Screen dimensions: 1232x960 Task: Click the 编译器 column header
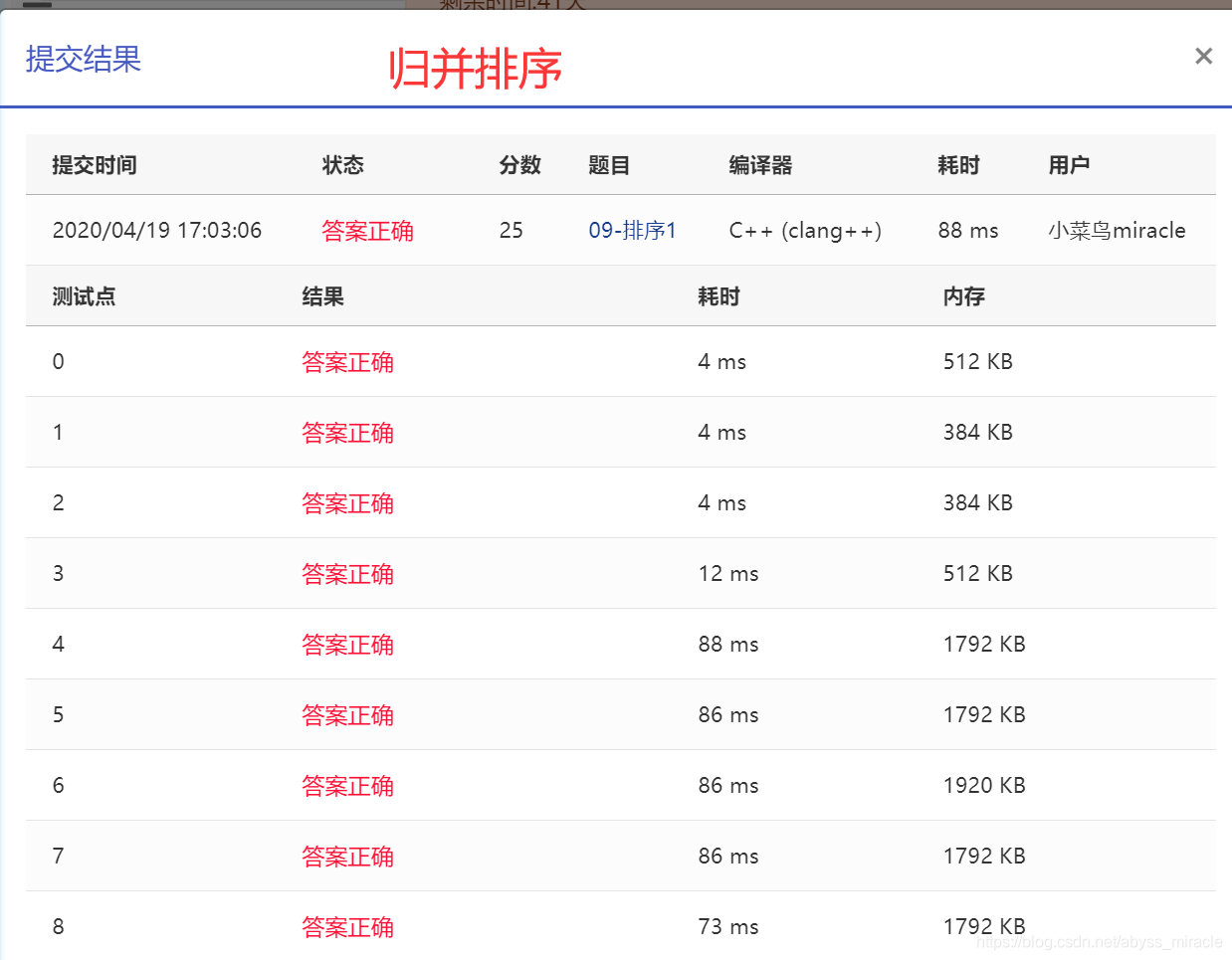[x=760, y=165]
